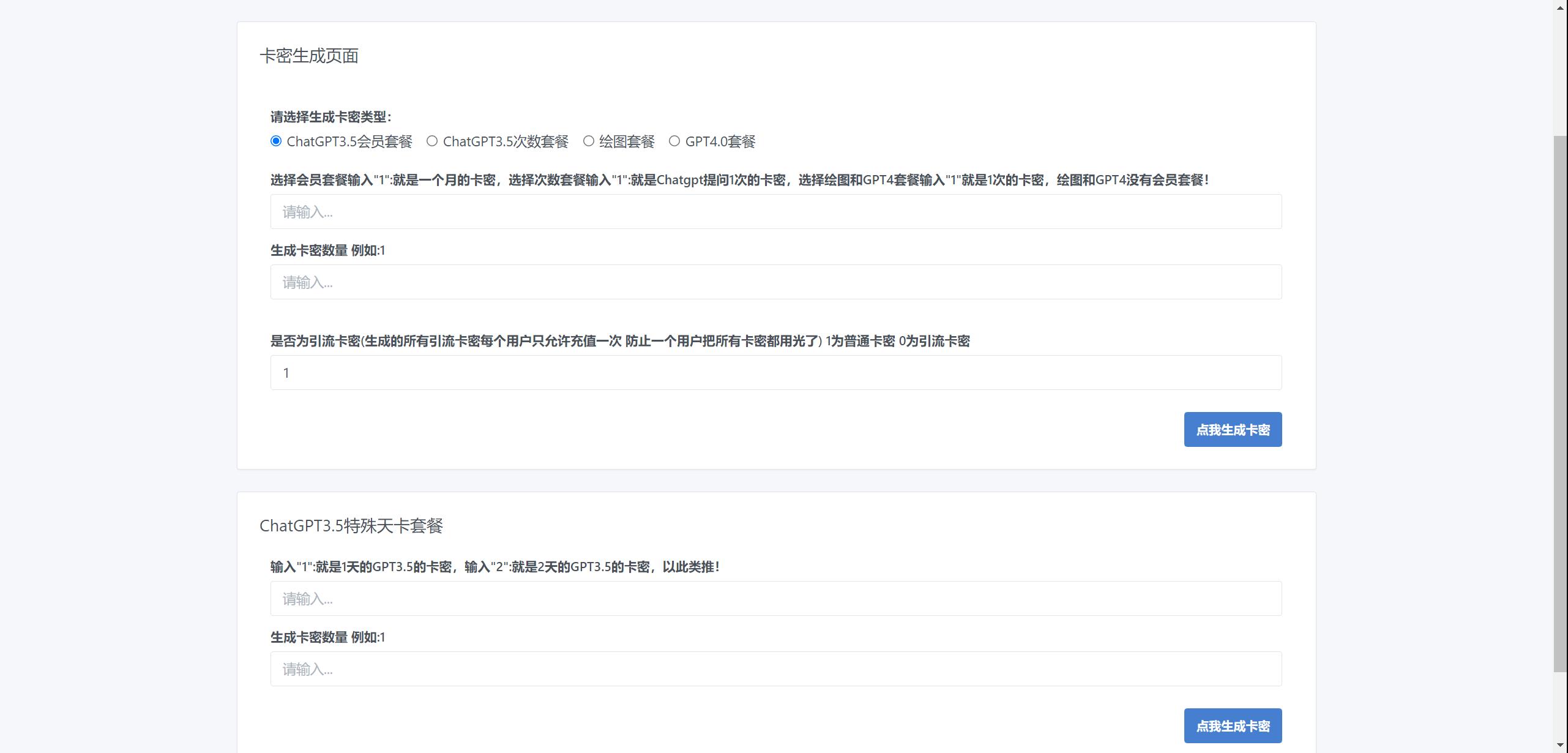Choose the 绘图套餐 radio option
This screenshot has height=753, width=1568.
[x=589, y=141]
